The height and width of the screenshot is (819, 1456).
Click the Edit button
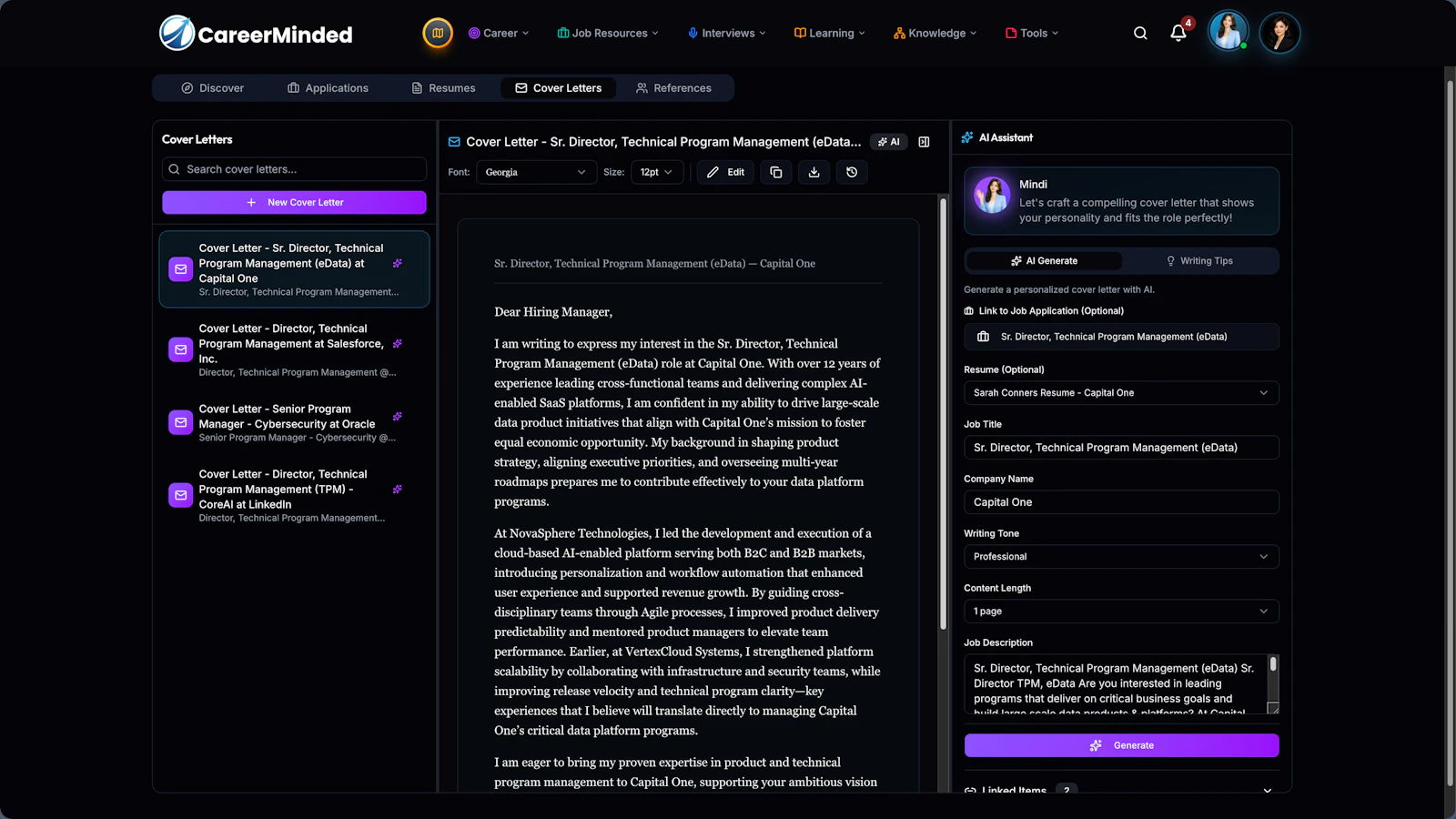[725, 172]
